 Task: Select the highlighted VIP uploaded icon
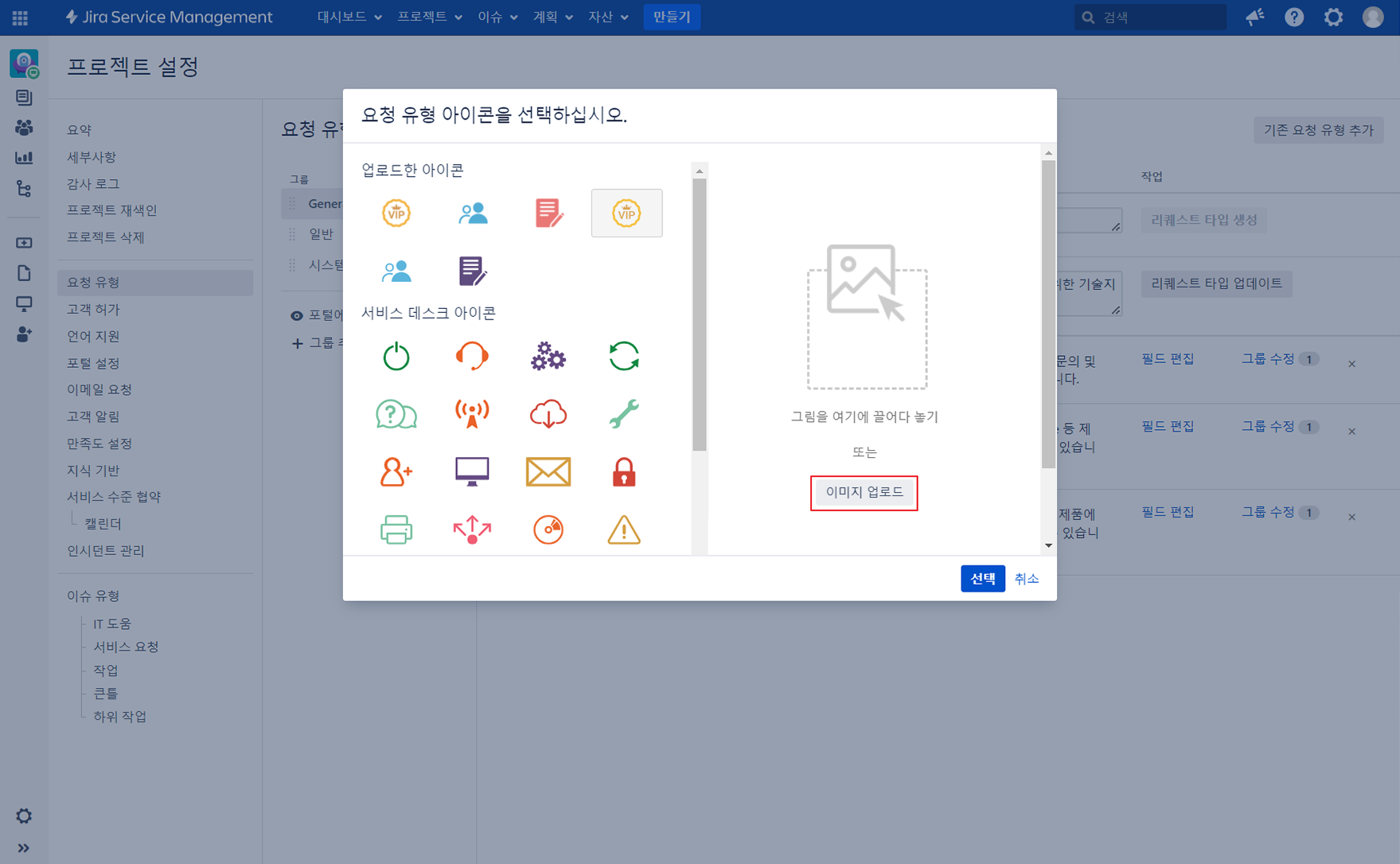click(626, 213)
